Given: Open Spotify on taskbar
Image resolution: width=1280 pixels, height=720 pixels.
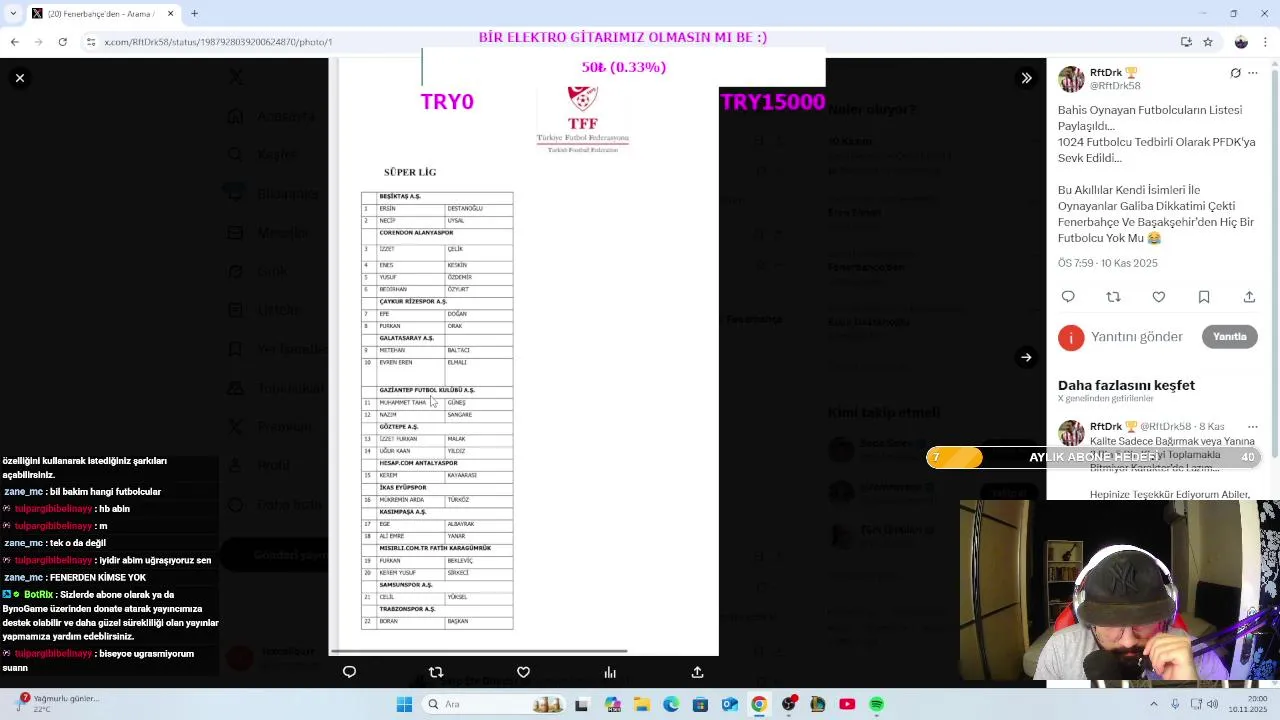Looking at the screenshot, I should coord(877,704).
